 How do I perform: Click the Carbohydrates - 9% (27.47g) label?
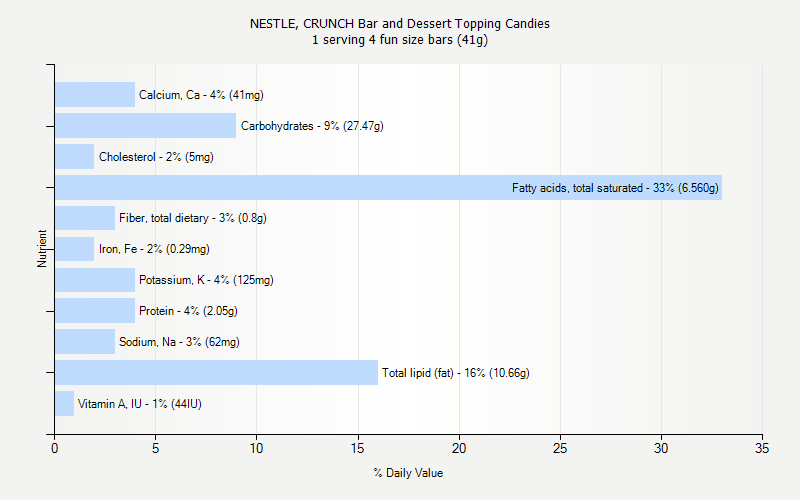tap(312, 126)
